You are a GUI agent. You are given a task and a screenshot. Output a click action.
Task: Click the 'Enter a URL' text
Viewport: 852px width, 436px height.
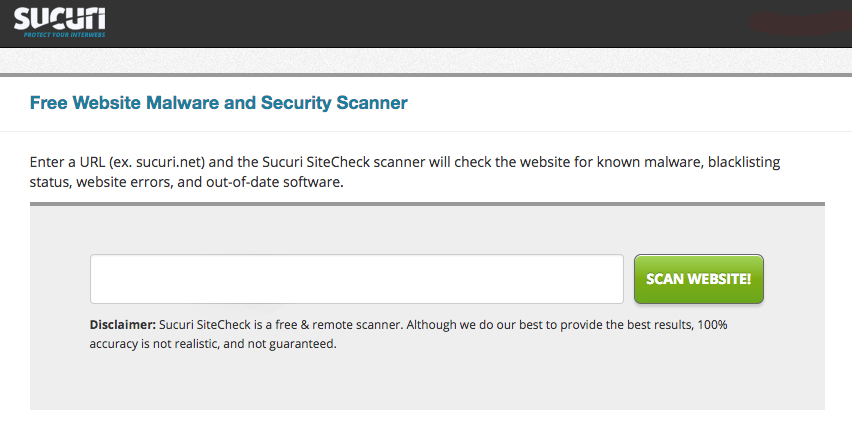[67, 162]
